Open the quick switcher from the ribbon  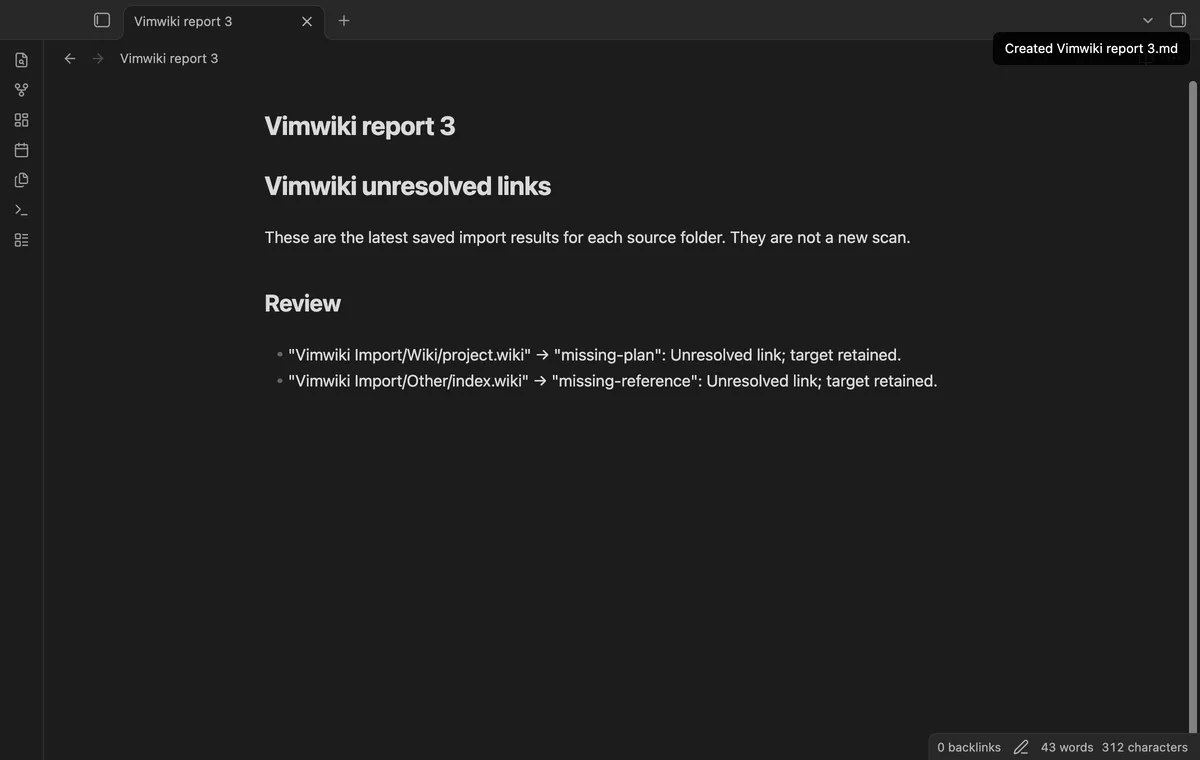coord(22,60)
